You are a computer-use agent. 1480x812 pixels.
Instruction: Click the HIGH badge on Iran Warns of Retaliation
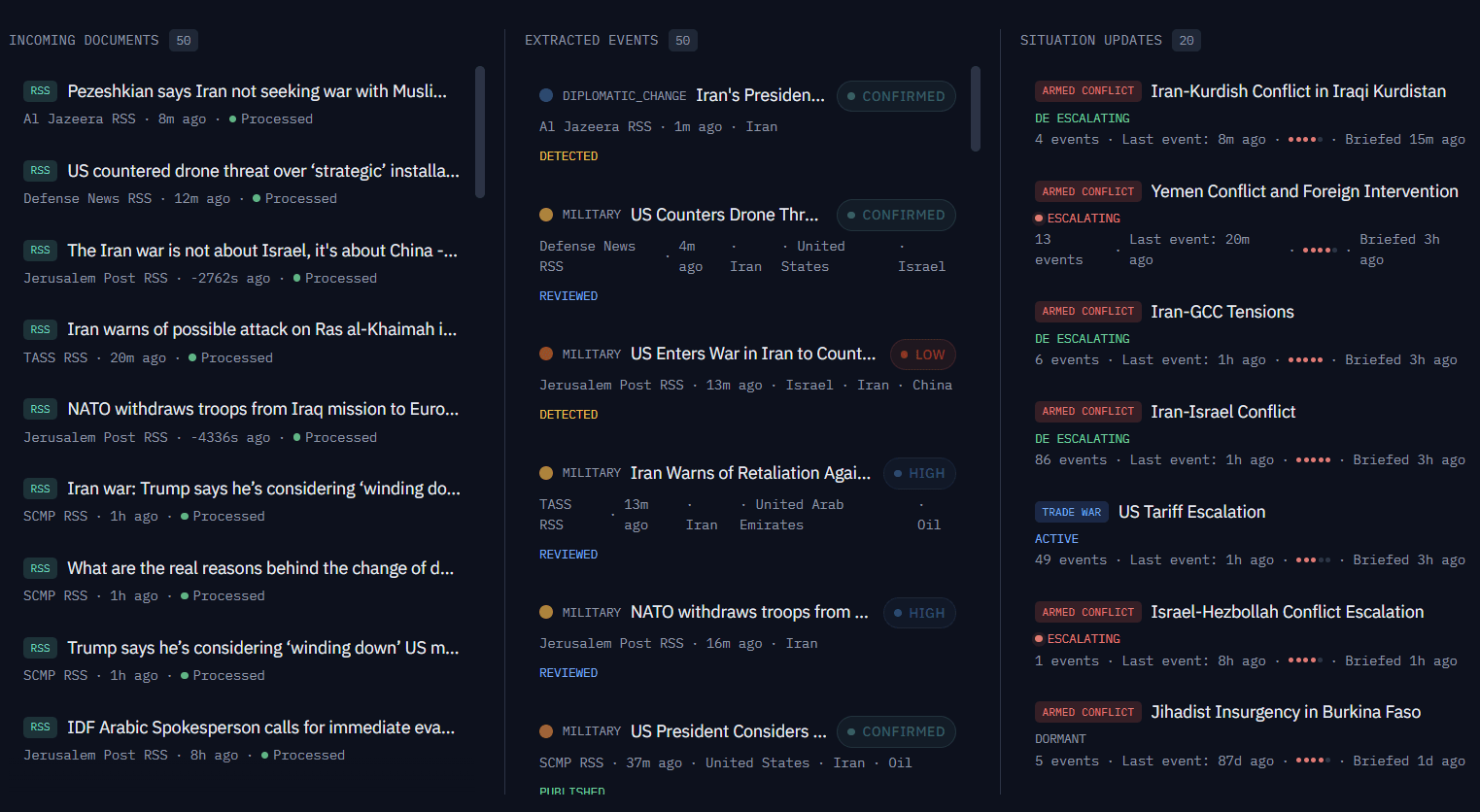click(919, 473)
